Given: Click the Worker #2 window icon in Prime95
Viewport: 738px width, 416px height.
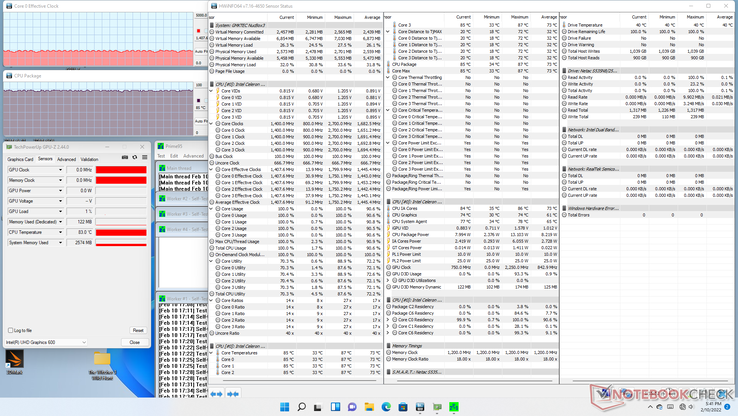Looking at the screenshot, I should point(162,199).
